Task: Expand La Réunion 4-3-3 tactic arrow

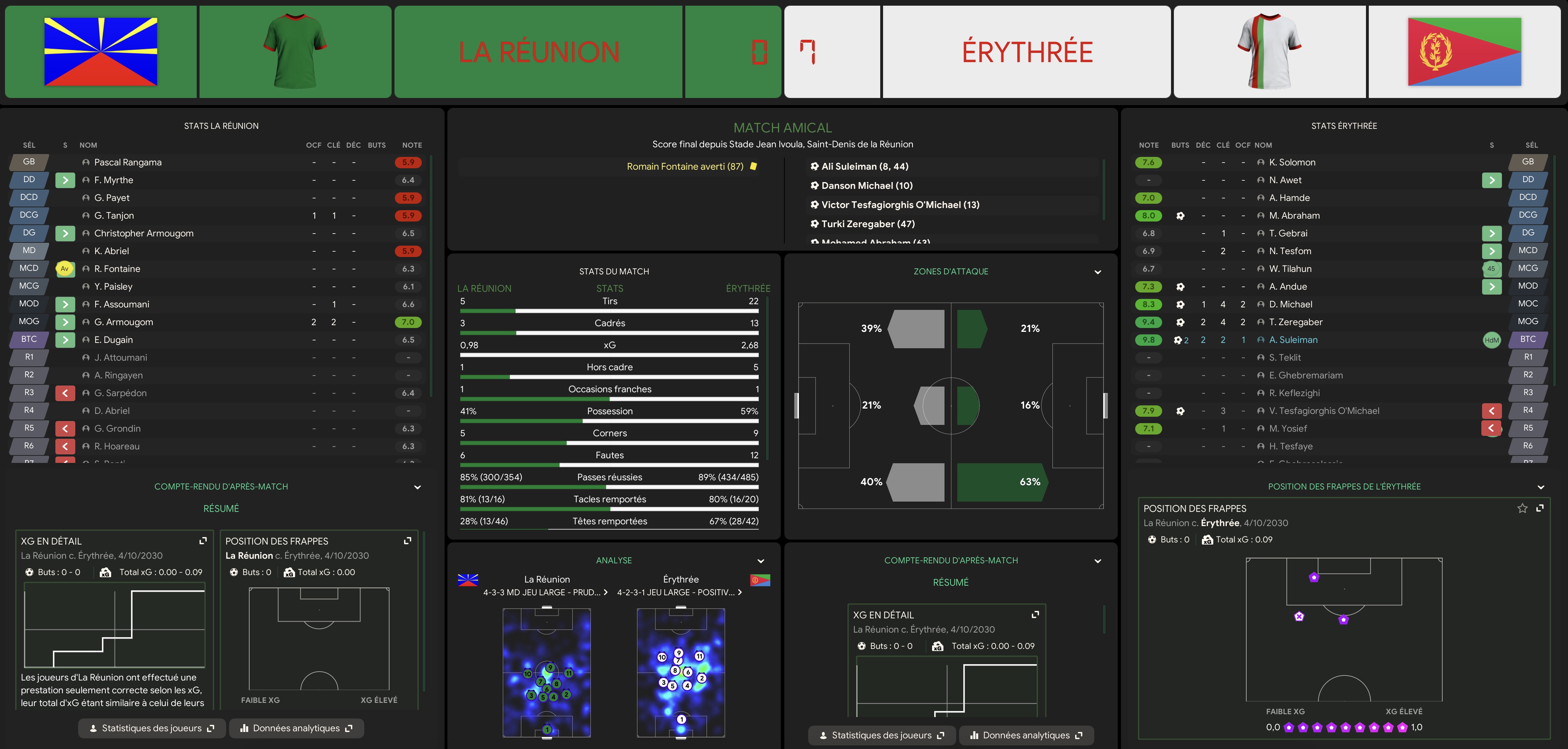Action: (605, 592)
